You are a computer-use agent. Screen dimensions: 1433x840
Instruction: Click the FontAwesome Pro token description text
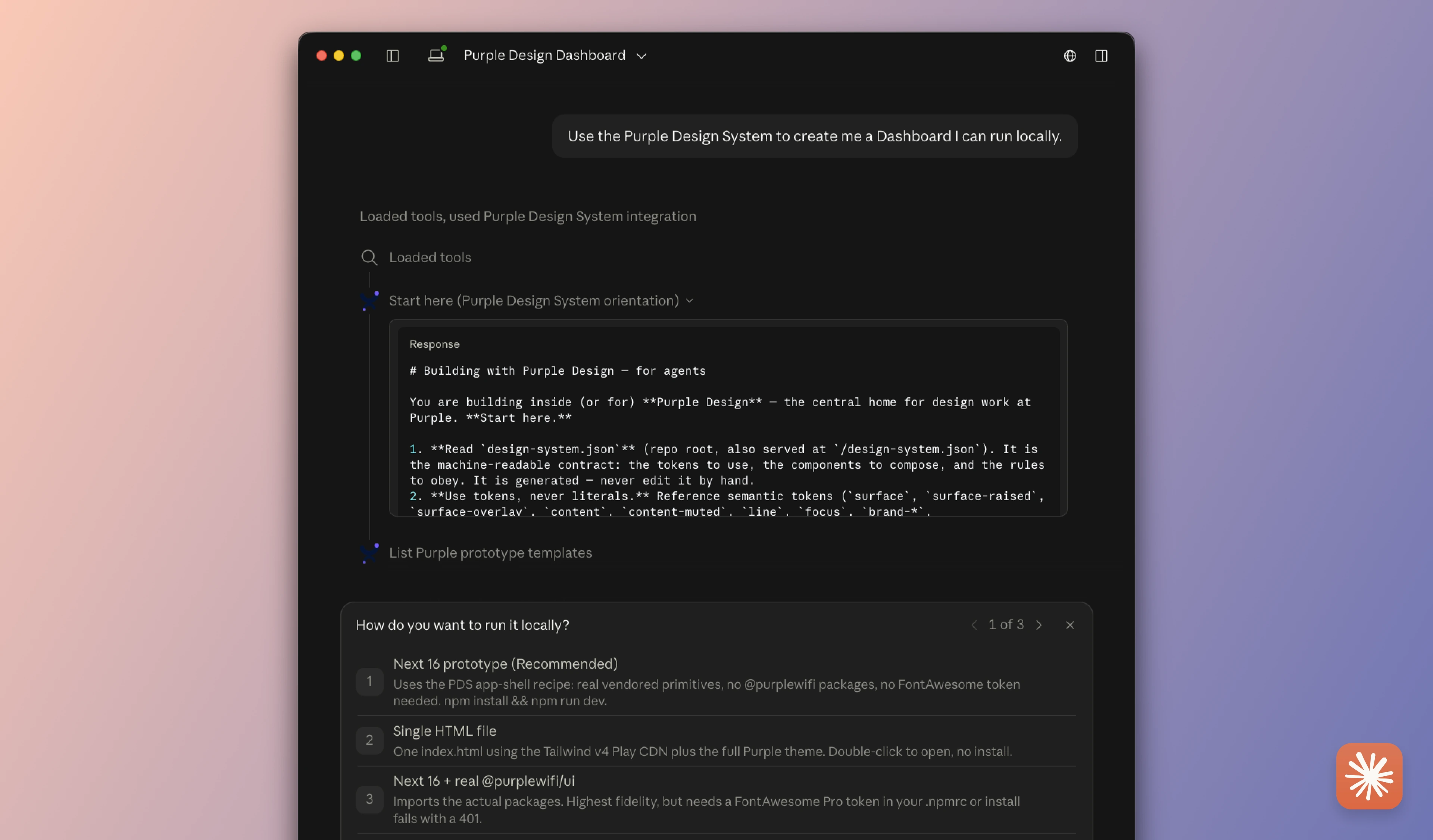[706, 810]
